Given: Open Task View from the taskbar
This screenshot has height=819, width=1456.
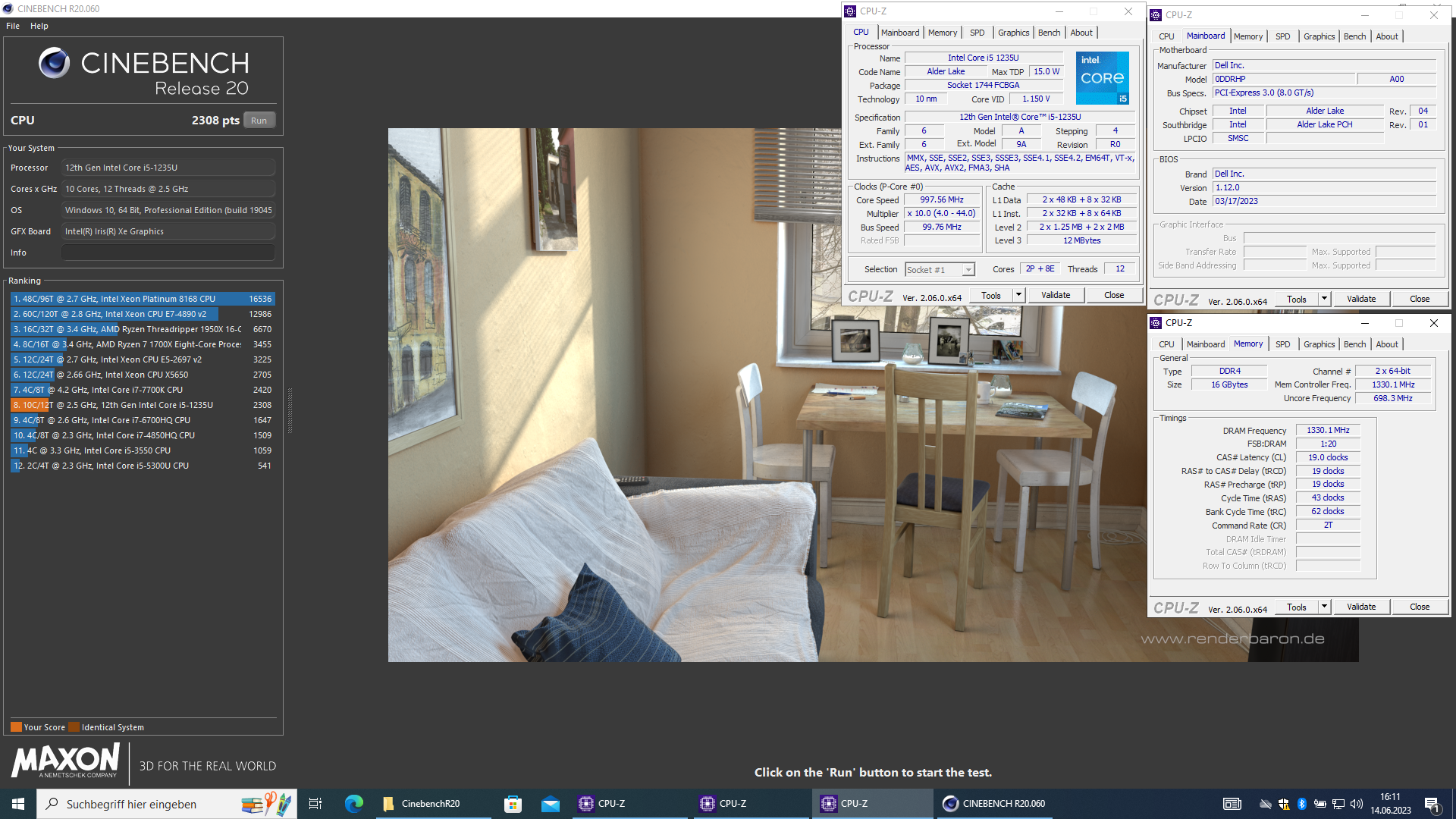Looking at the screenshot, I should tap(315, 804).
